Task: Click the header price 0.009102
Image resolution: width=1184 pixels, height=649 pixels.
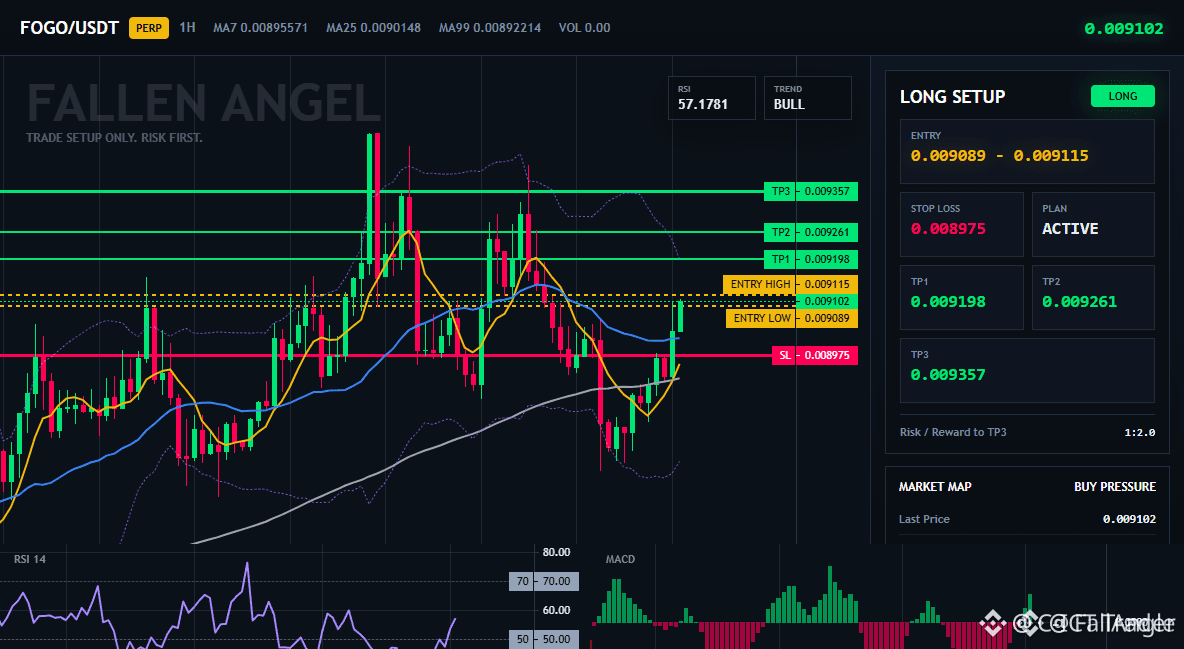Action: tap(1124, 29)
